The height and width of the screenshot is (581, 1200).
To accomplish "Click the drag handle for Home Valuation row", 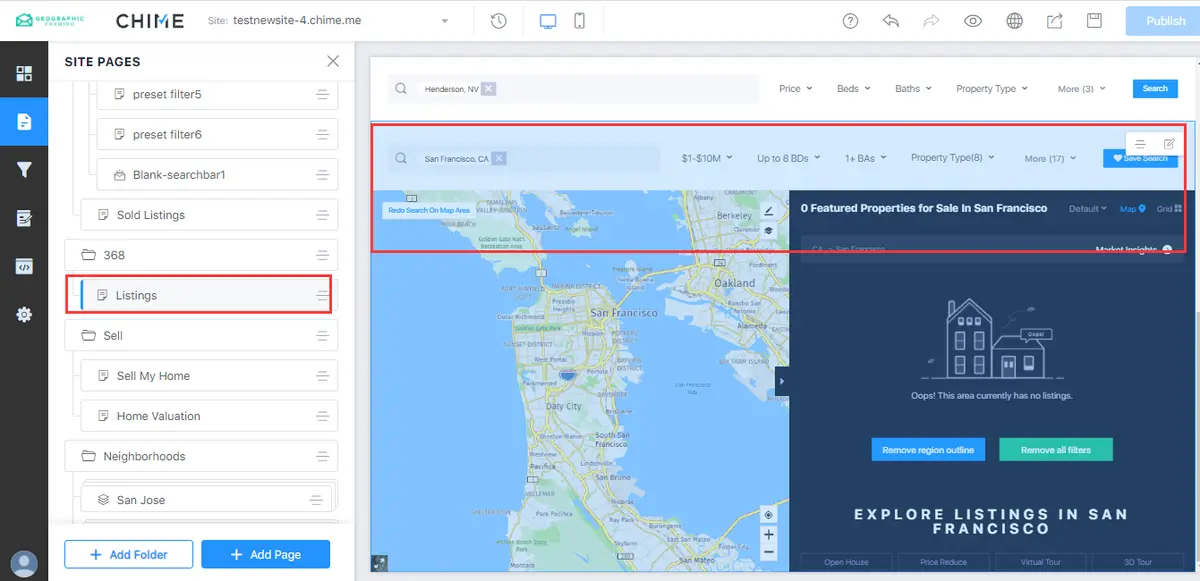I will (x=322, y=417).
